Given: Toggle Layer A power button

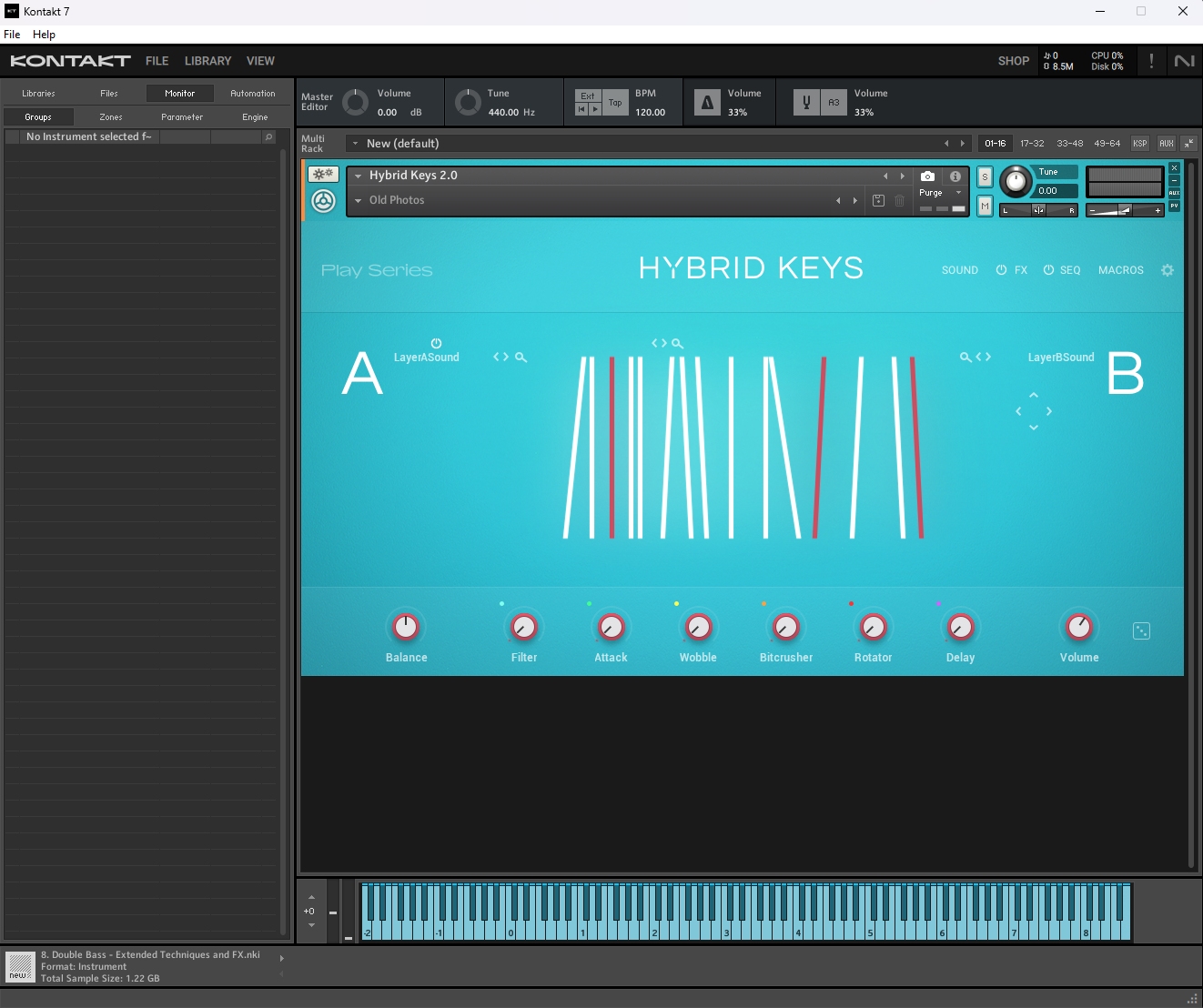Looking at the screenshot, I should click(436, 343).
